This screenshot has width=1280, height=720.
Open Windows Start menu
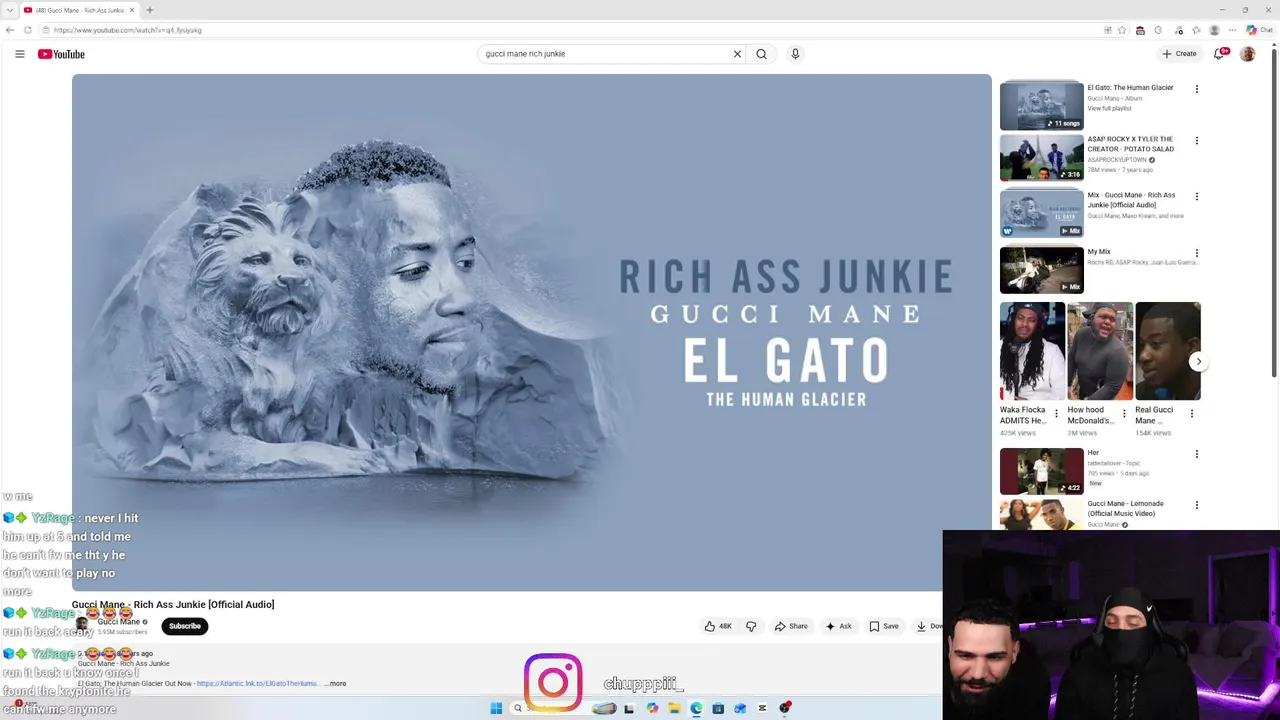(x=496, y=708)
